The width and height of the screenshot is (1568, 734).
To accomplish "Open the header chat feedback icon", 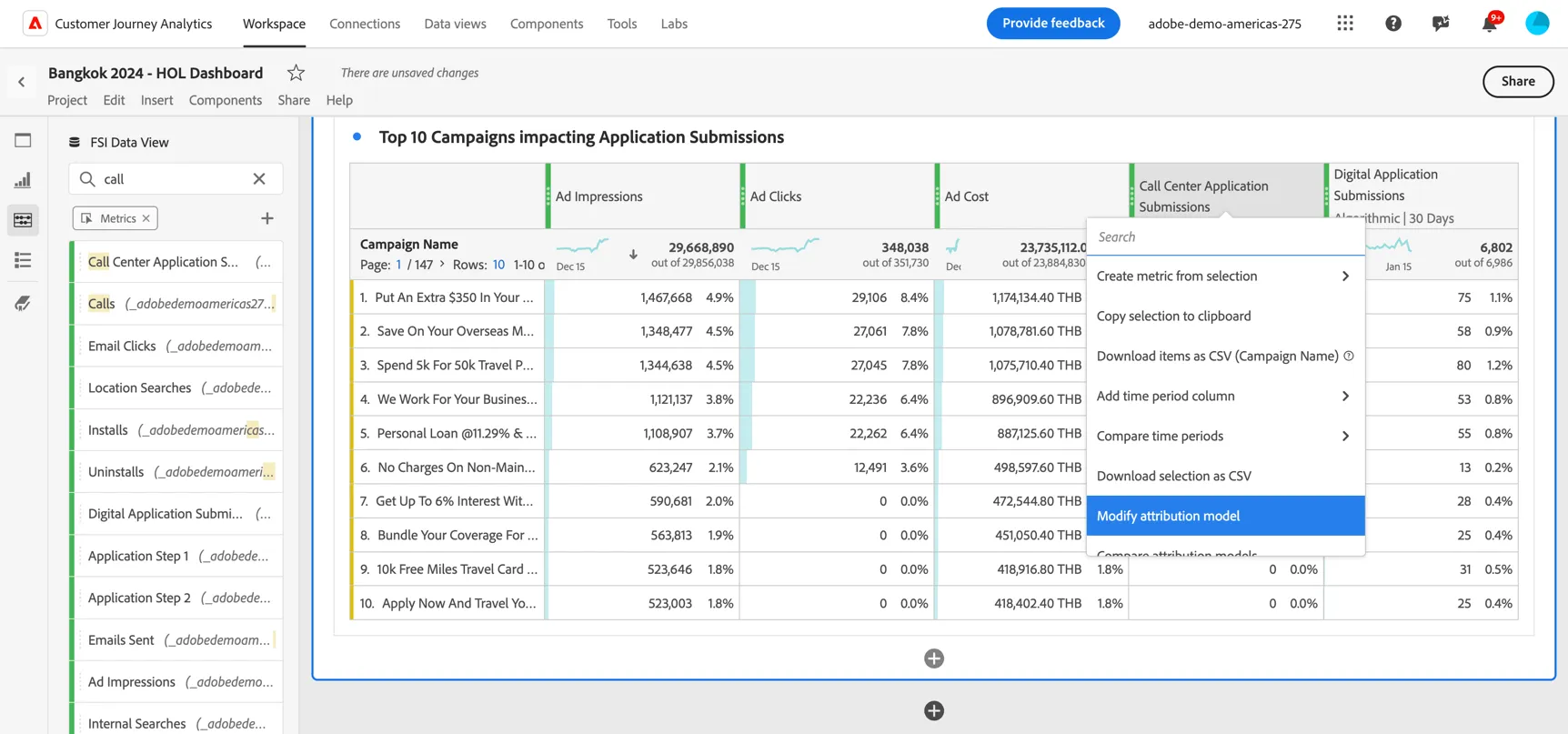I will [1441, 24].
